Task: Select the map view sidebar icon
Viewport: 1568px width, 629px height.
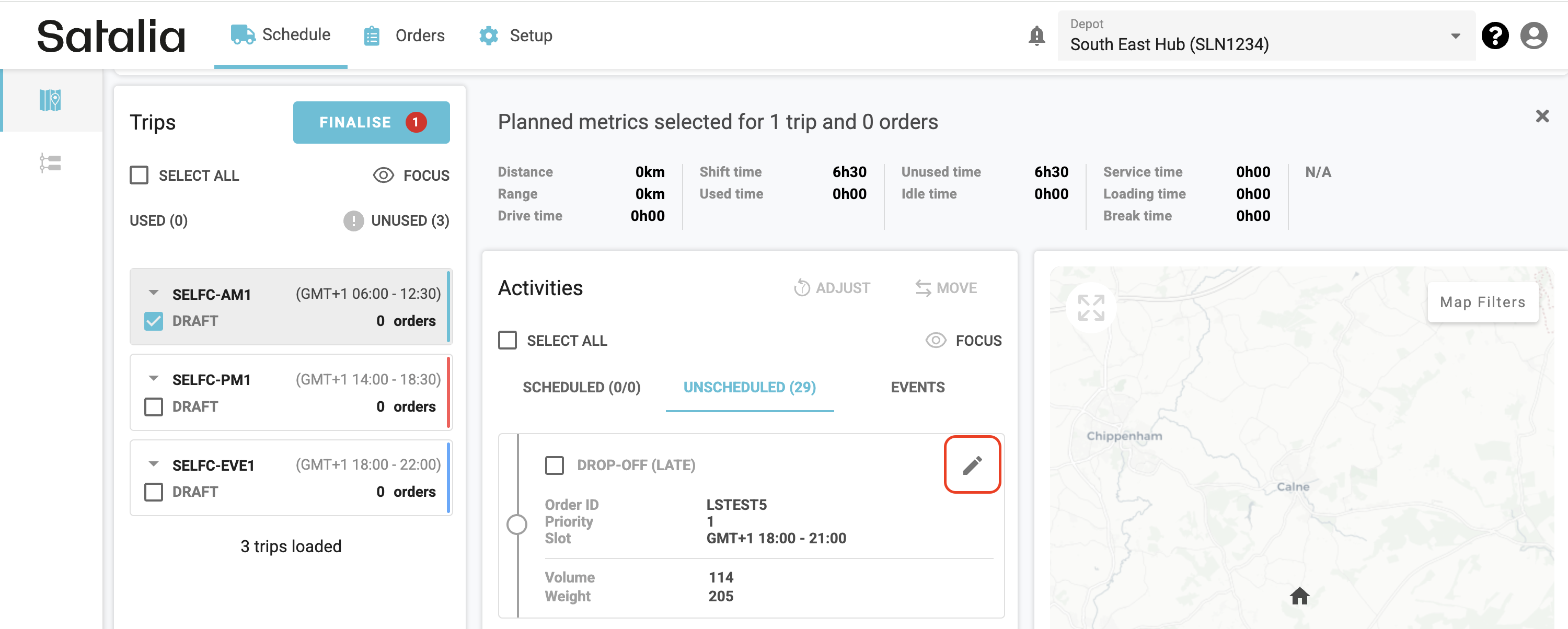Action: point(50,100)
